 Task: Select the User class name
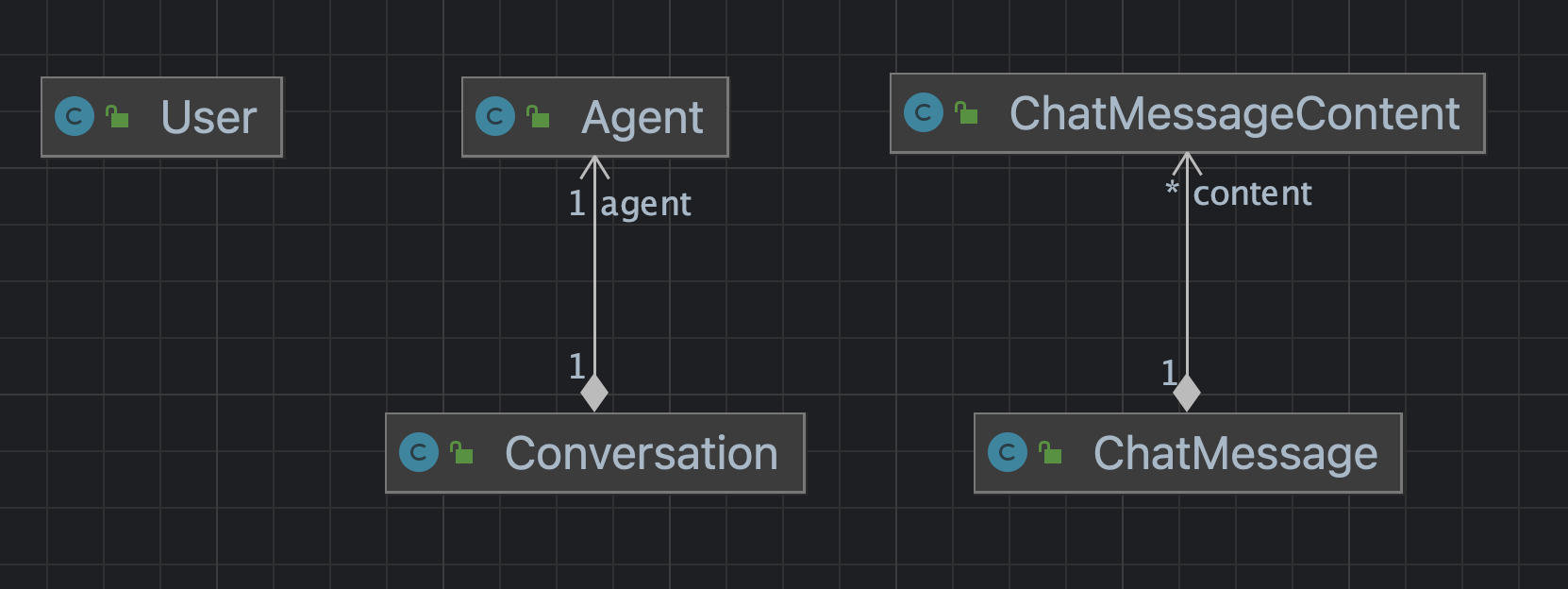209,118
